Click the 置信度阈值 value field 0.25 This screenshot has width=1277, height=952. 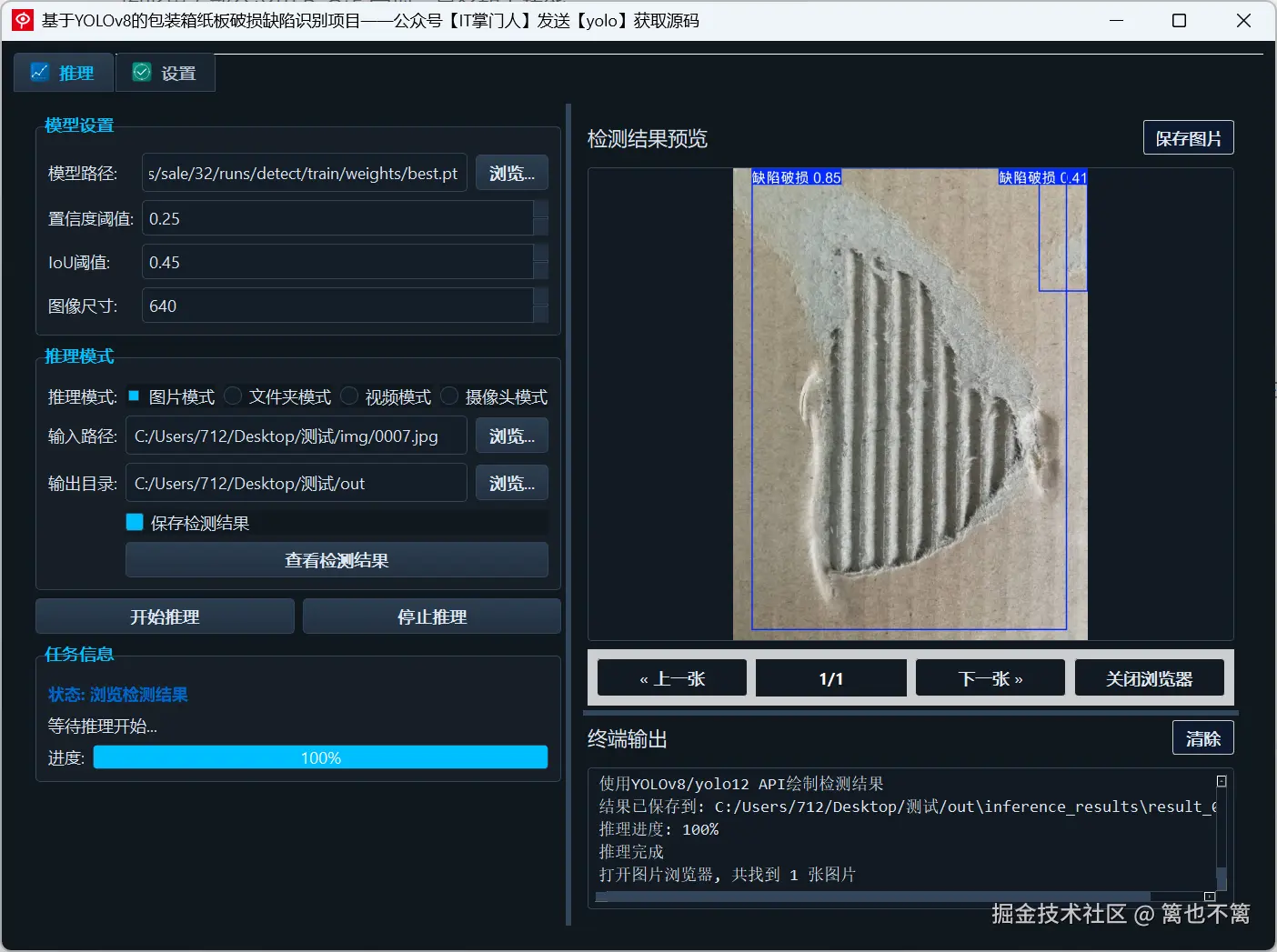pyautogui.click(x=337, y=218)
